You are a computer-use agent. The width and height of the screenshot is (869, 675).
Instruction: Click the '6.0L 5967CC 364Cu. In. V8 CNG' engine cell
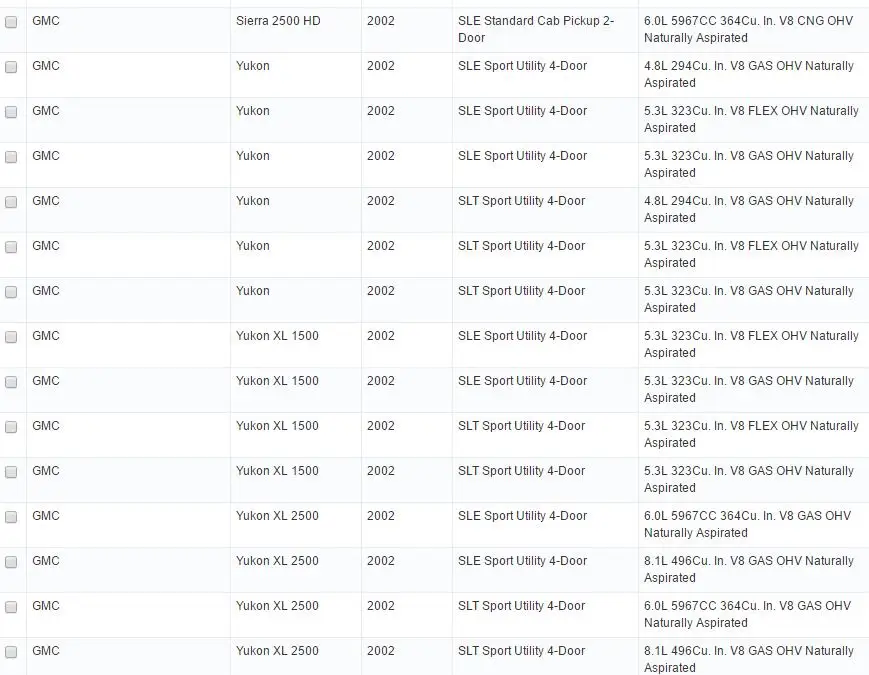[748, 29]
